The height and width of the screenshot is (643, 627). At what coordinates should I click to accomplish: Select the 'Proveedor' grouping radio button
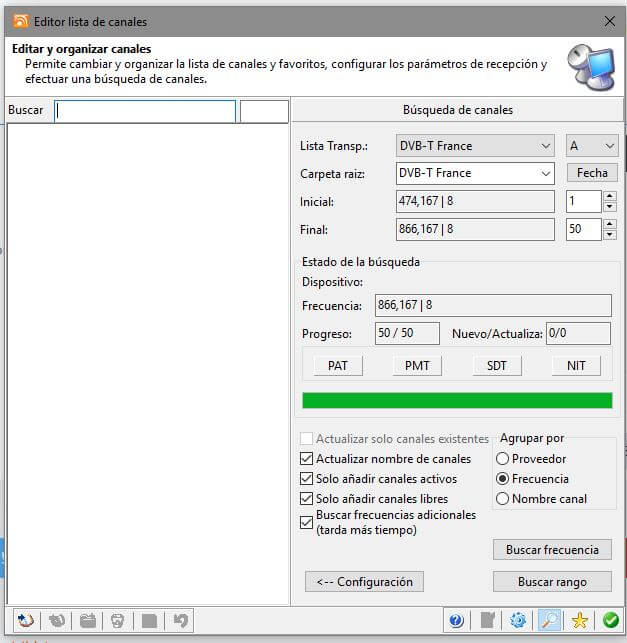point(502,459)
